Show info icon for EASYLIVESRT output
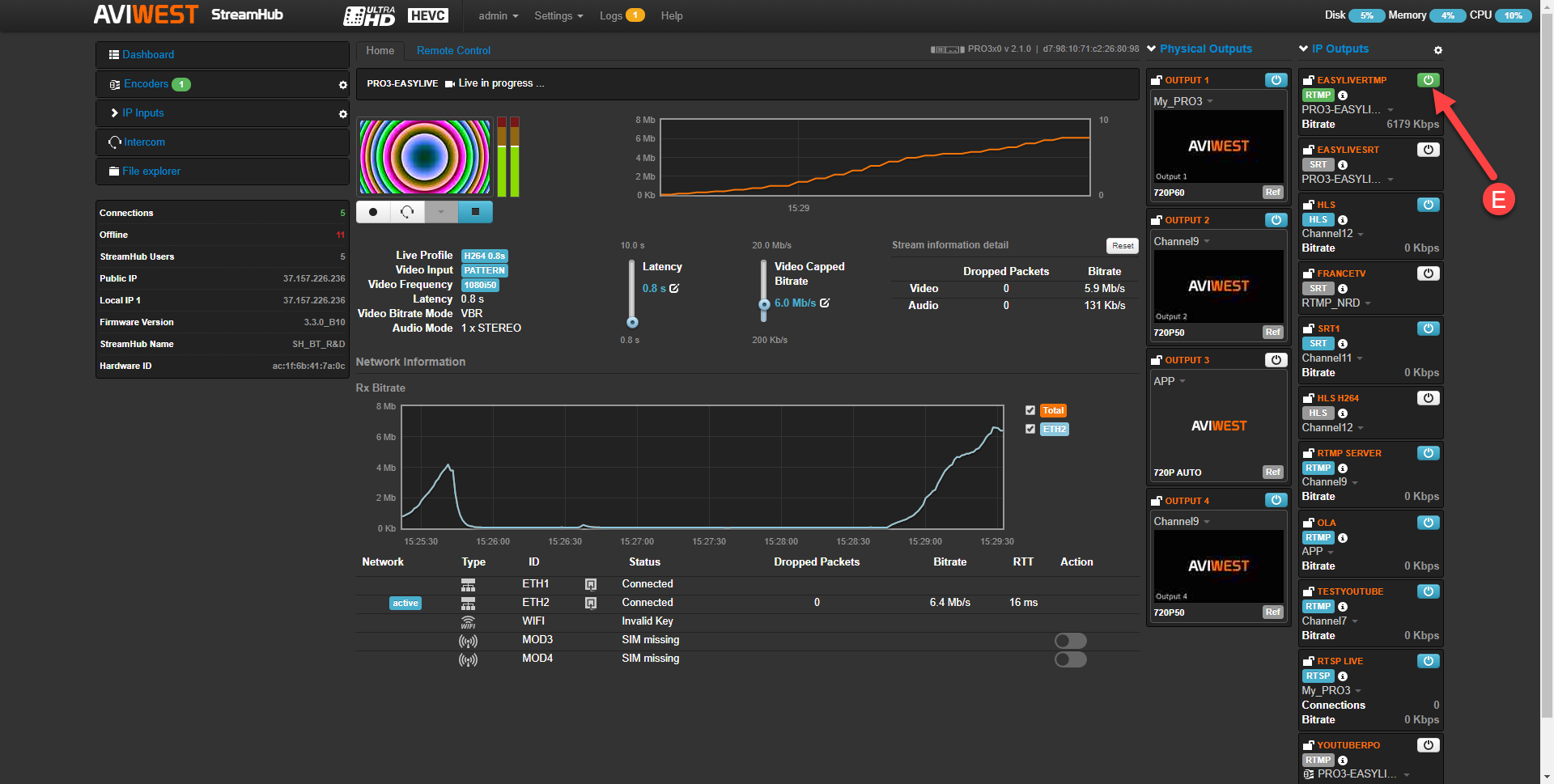Screen dimensions: 1554x784 pyautogui.click(x=1343, y=165)
